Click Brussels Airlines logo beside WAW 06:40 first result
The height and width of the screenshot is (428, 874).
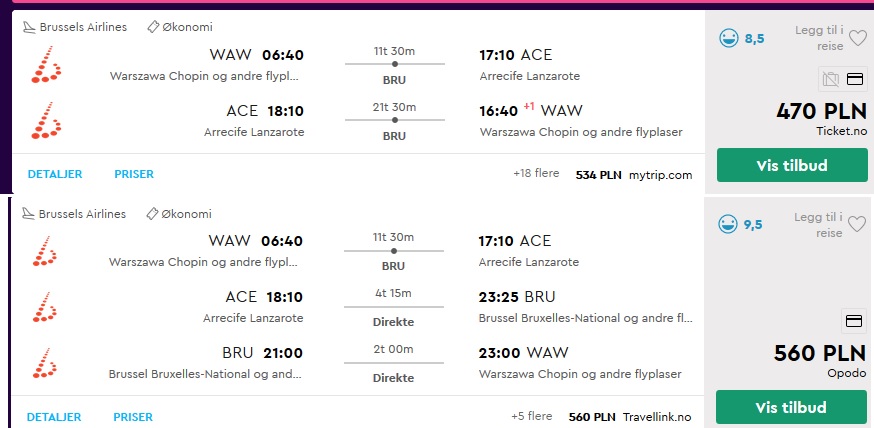click(x=46, y=65)
